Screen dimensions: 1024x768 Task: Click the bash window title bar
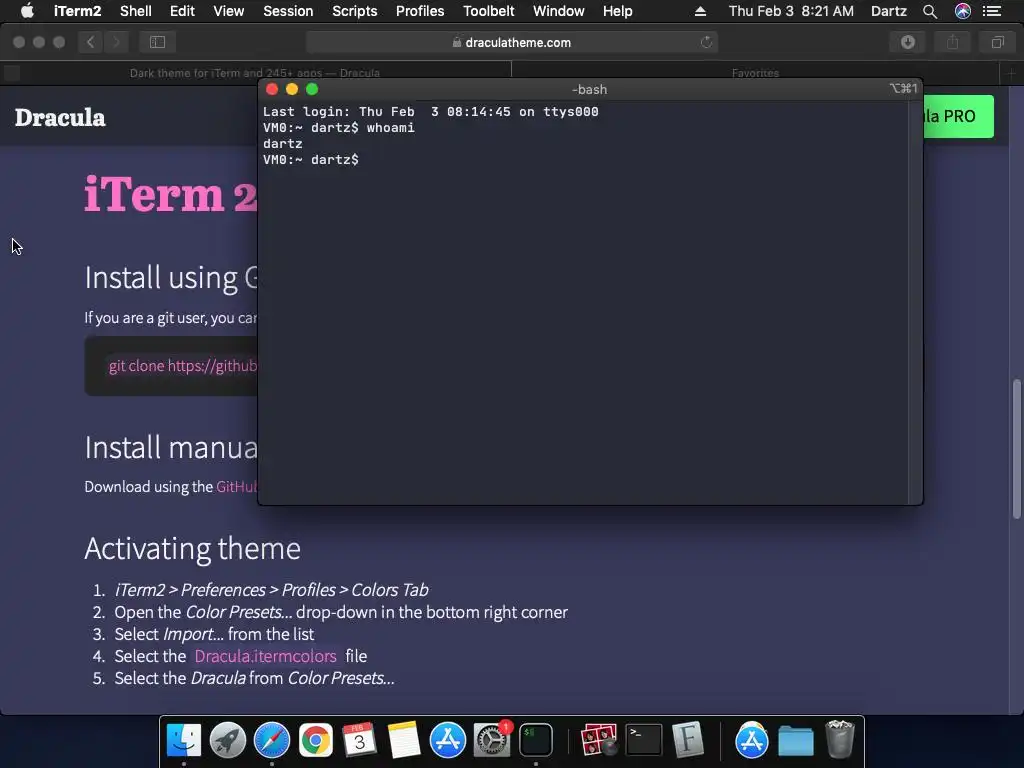(590, 89)
